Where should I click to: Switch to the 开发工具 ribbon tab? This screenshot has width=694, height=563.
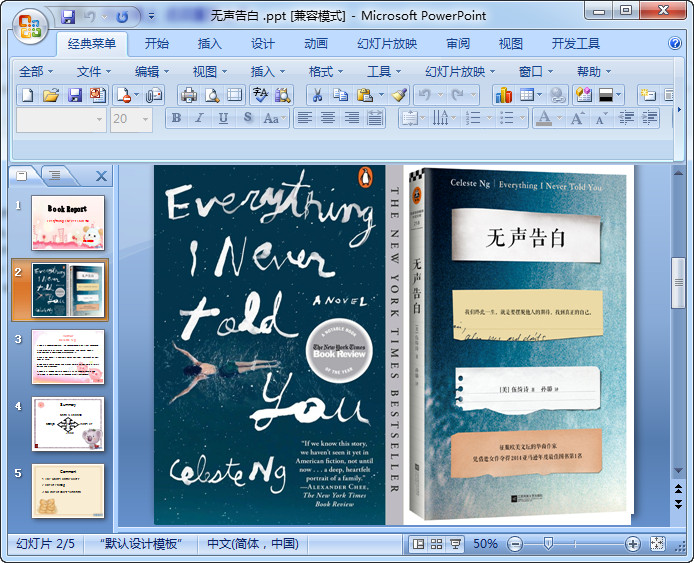[x=575, y=43]
